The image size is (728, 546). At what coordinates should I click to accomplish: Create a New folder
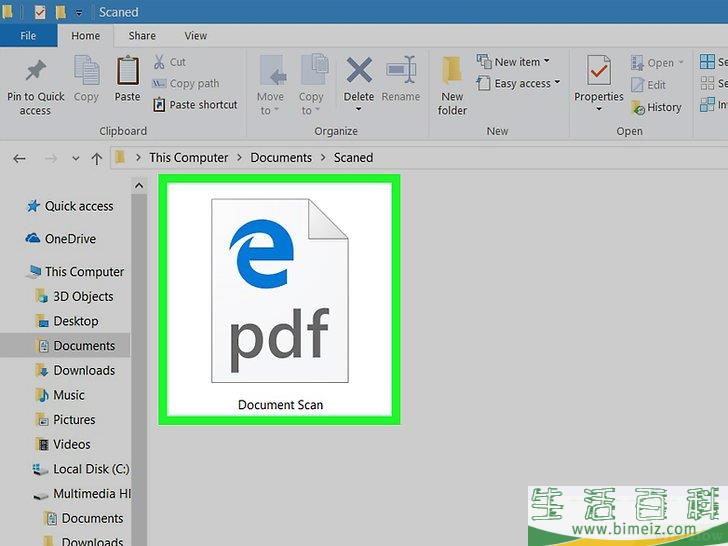pos(452,86)
